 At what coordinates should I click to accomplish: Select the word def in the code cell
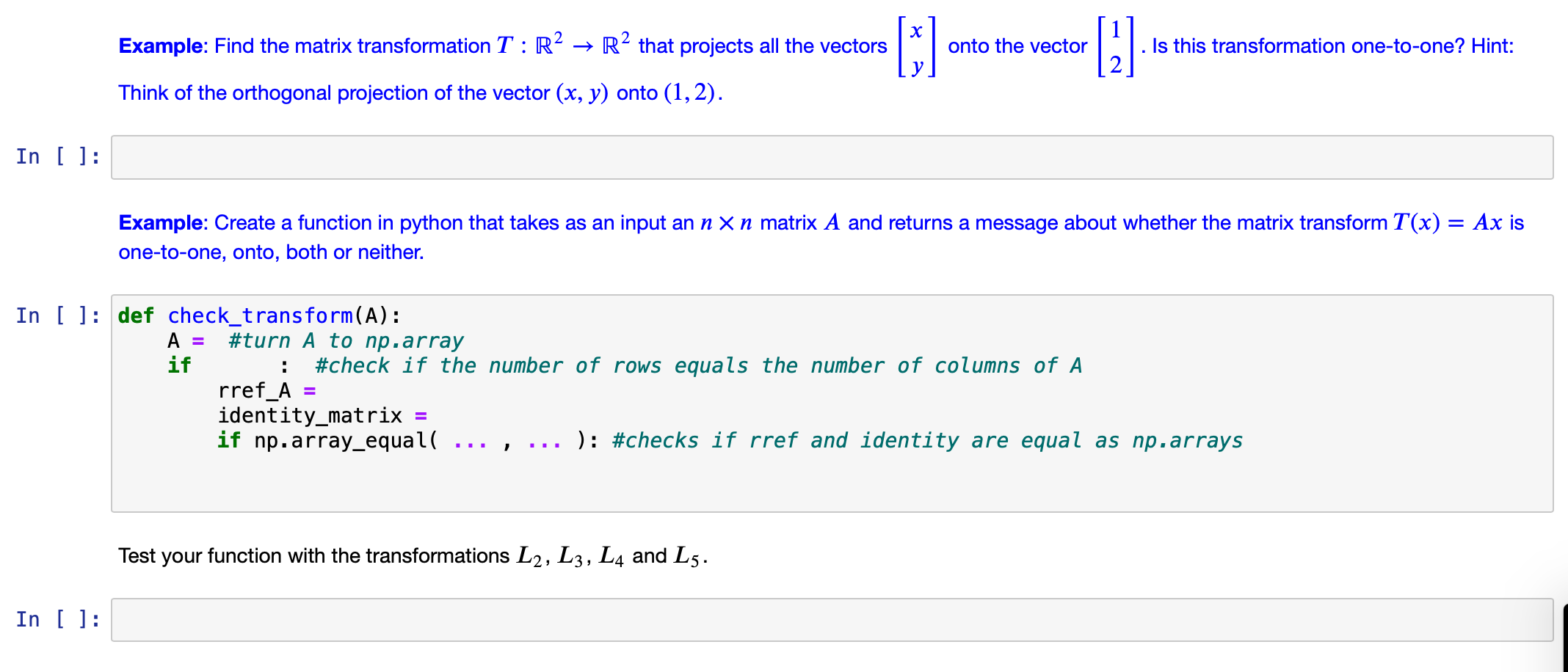click(x=135, y=315)
